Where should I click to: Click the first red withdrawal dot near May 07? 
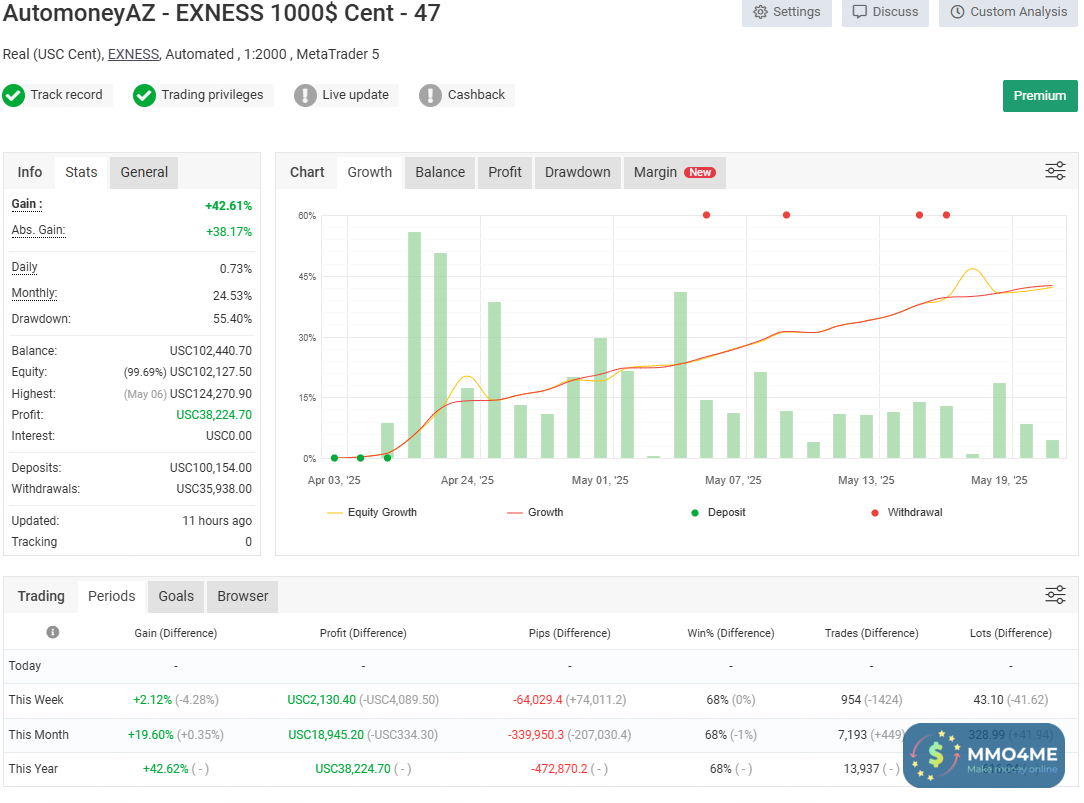(706, 215)
